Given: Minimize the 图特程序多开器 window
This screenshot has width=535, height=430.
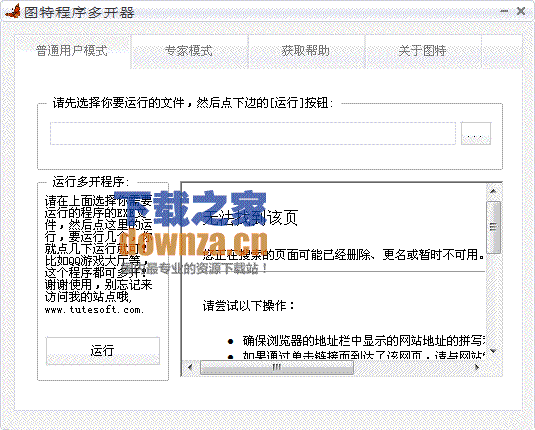Looking at the screenshot, I should coord(504,11).
